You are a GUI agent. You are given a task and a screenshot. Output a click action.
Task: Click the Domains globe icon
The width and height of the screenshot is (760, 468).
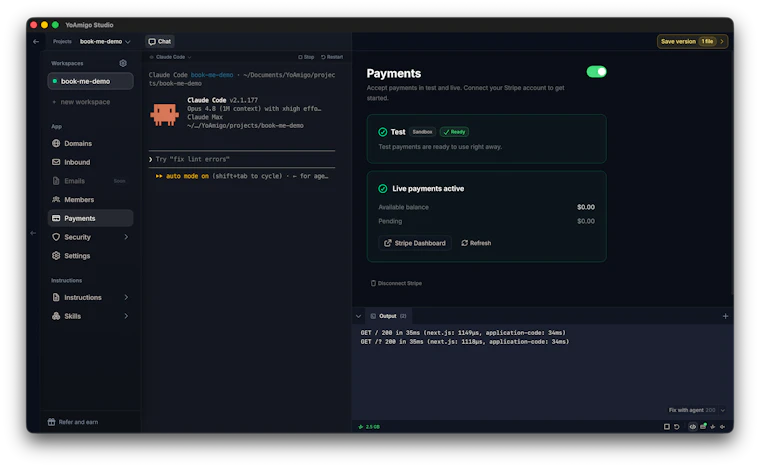[56, 143]
